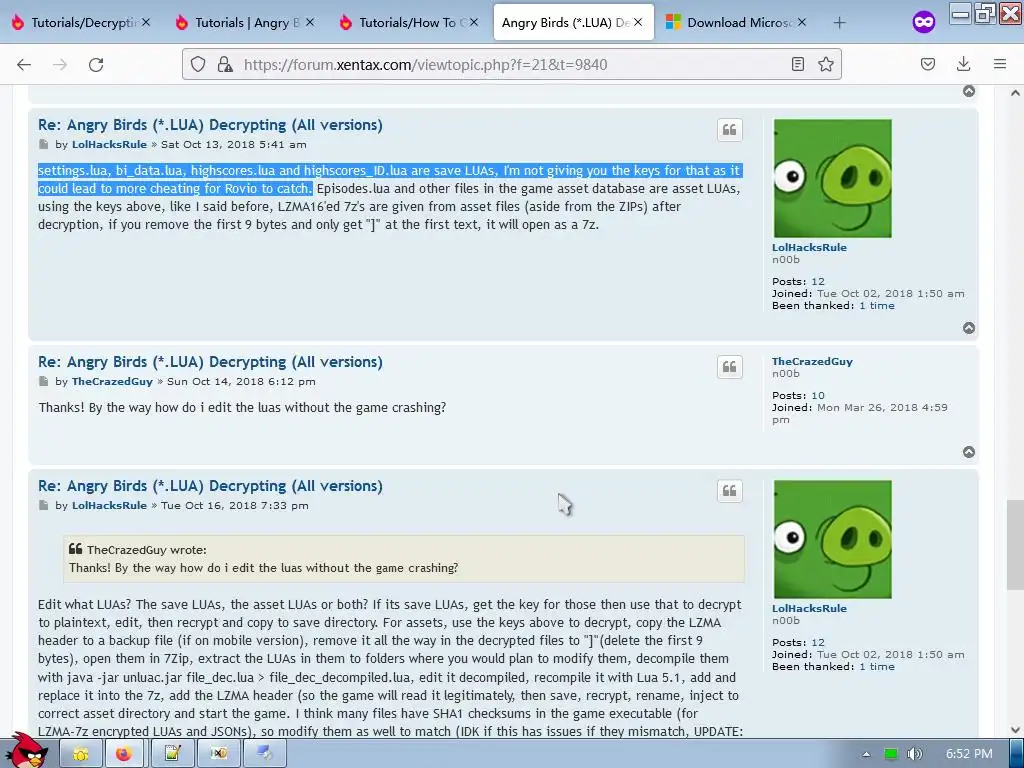Screen dimensions: 1024x768
Task: Click post icon beside TheCrazedGuy byline
Action: (44, 381)
